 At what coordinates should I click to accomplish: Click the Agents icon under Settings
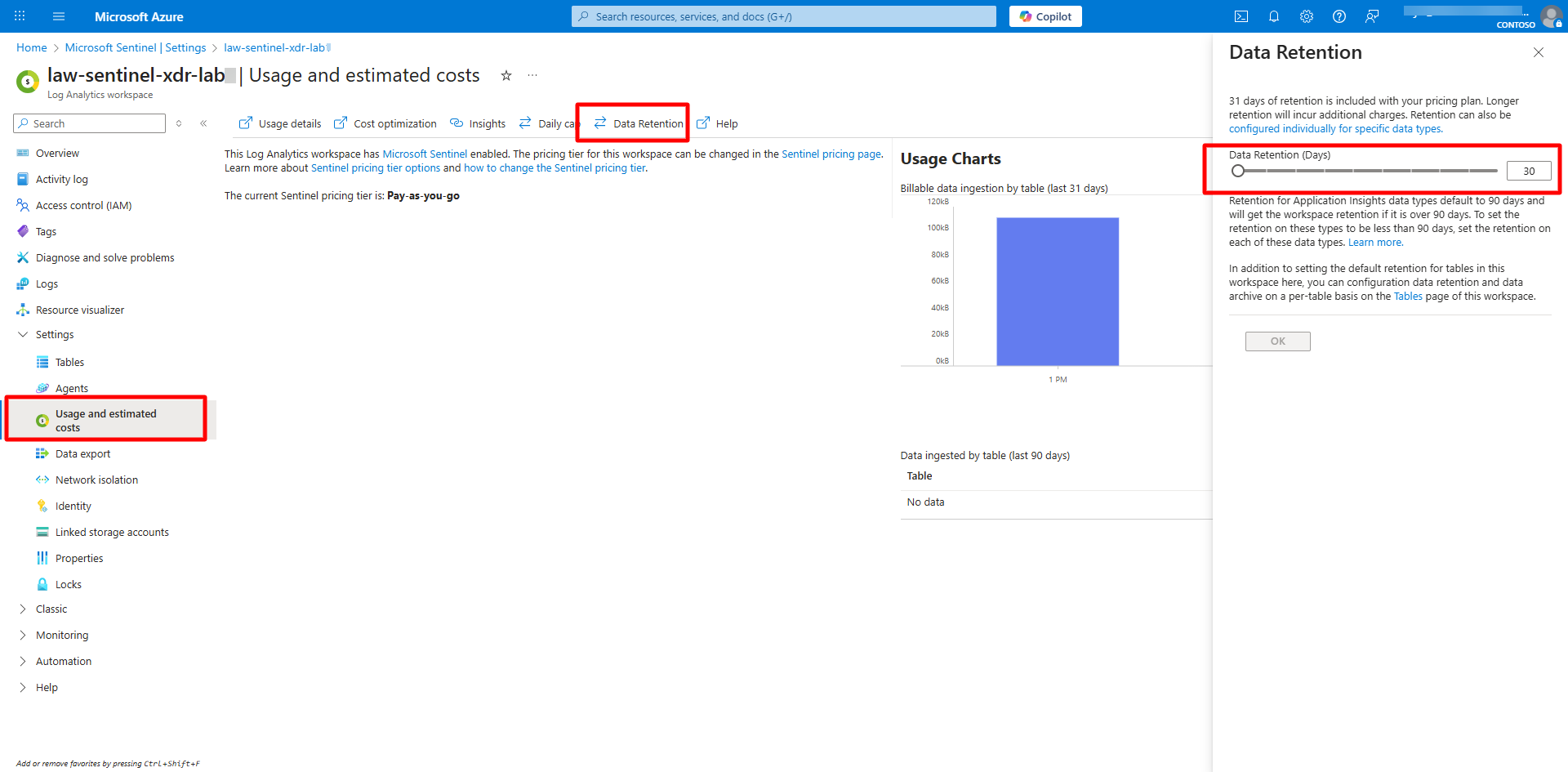pyautogui.click(x=42, y=388)
